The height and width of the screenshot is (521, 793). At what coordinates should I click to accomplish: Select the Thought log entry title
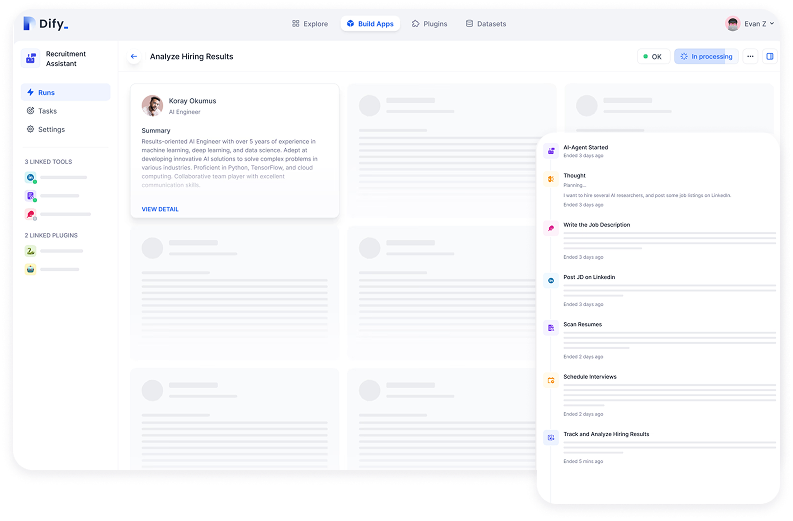pyautogui.click(x=575, y=176)
